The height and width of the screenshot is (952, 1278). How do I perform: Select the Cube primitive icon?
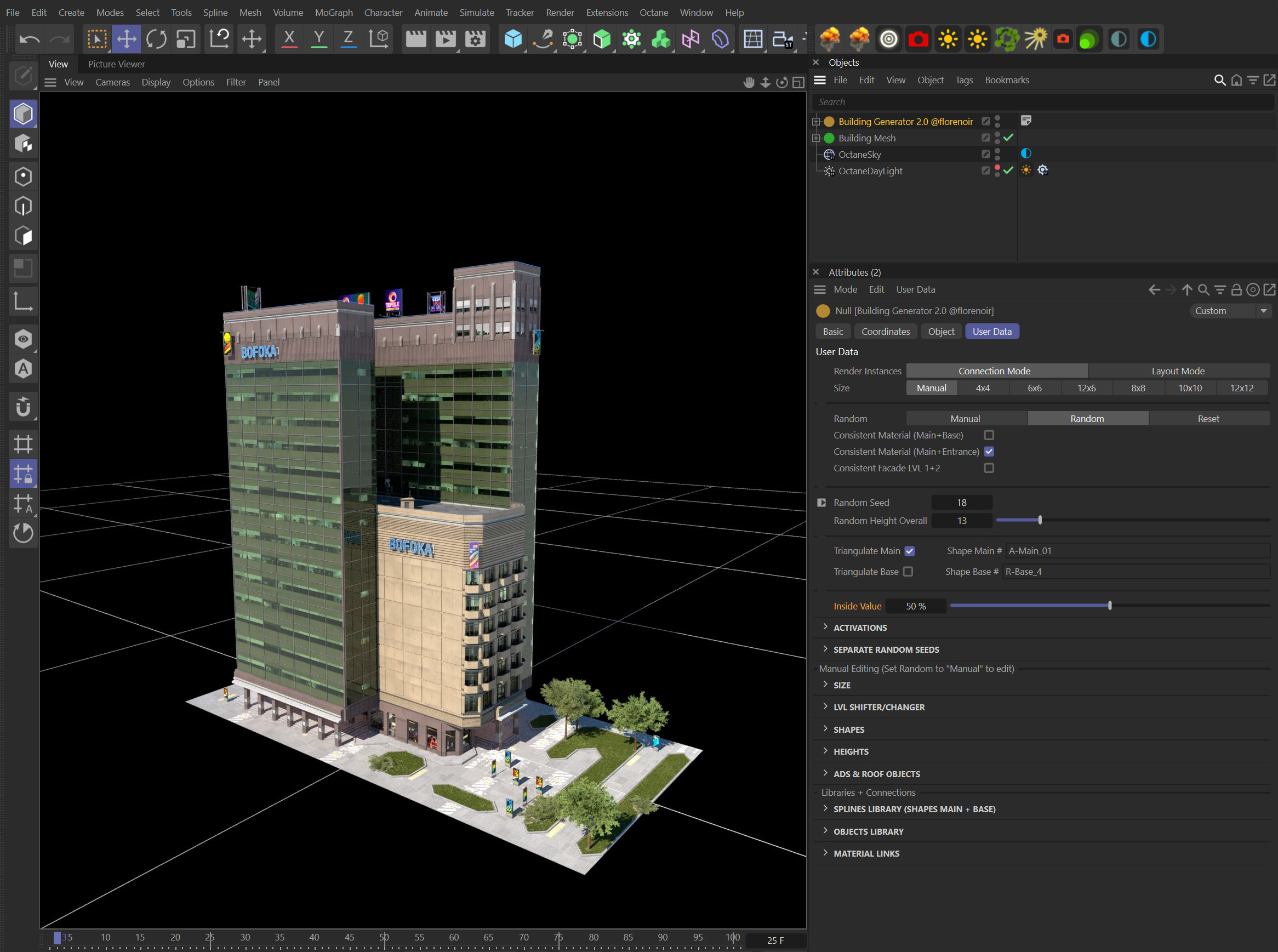(x=512, y=38)
